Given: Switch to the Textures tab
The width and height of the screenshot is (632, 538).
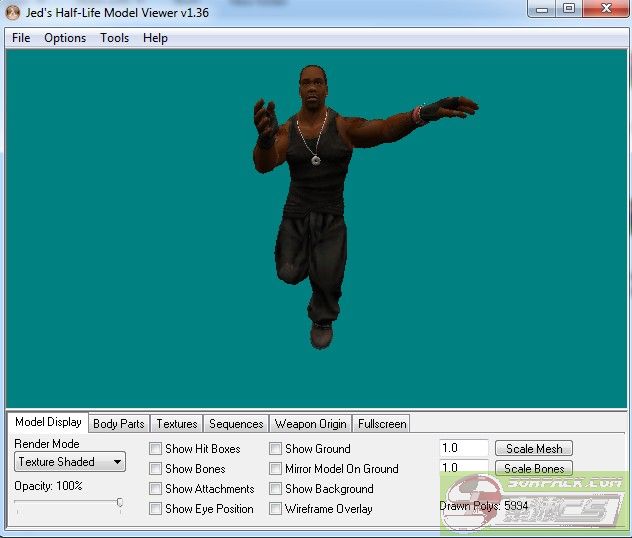Looking at the screenshot, I should pos(177,424).
